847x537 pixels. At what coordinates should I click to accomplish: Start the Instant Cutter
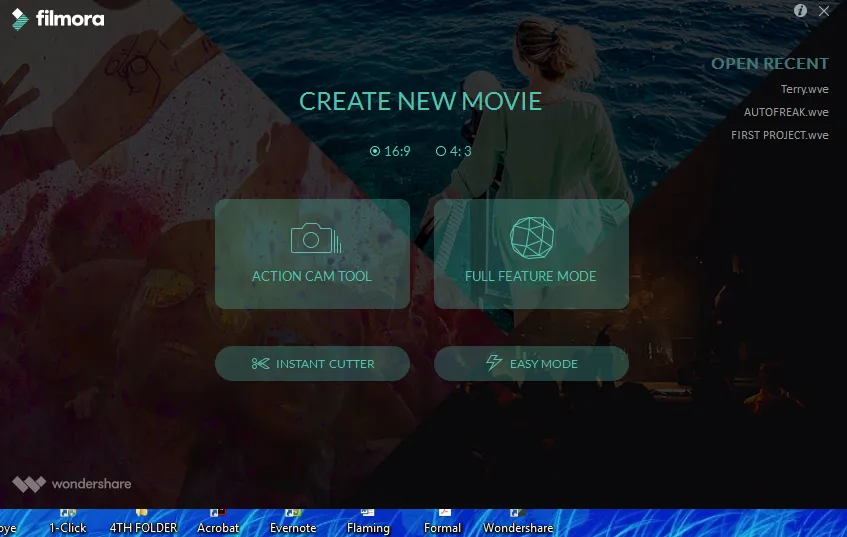click(x=312, y=364)
